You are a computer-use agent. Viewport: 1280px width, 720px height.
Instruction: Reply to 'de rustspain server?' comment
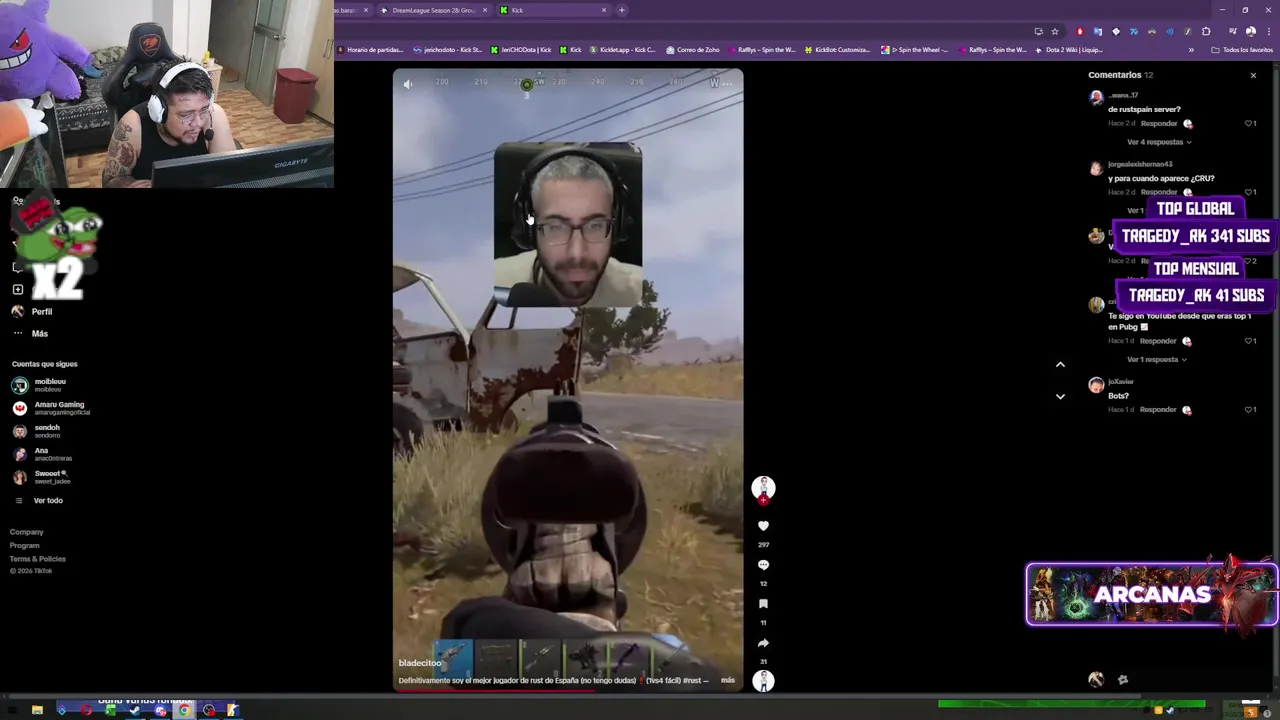(1159, 124)
